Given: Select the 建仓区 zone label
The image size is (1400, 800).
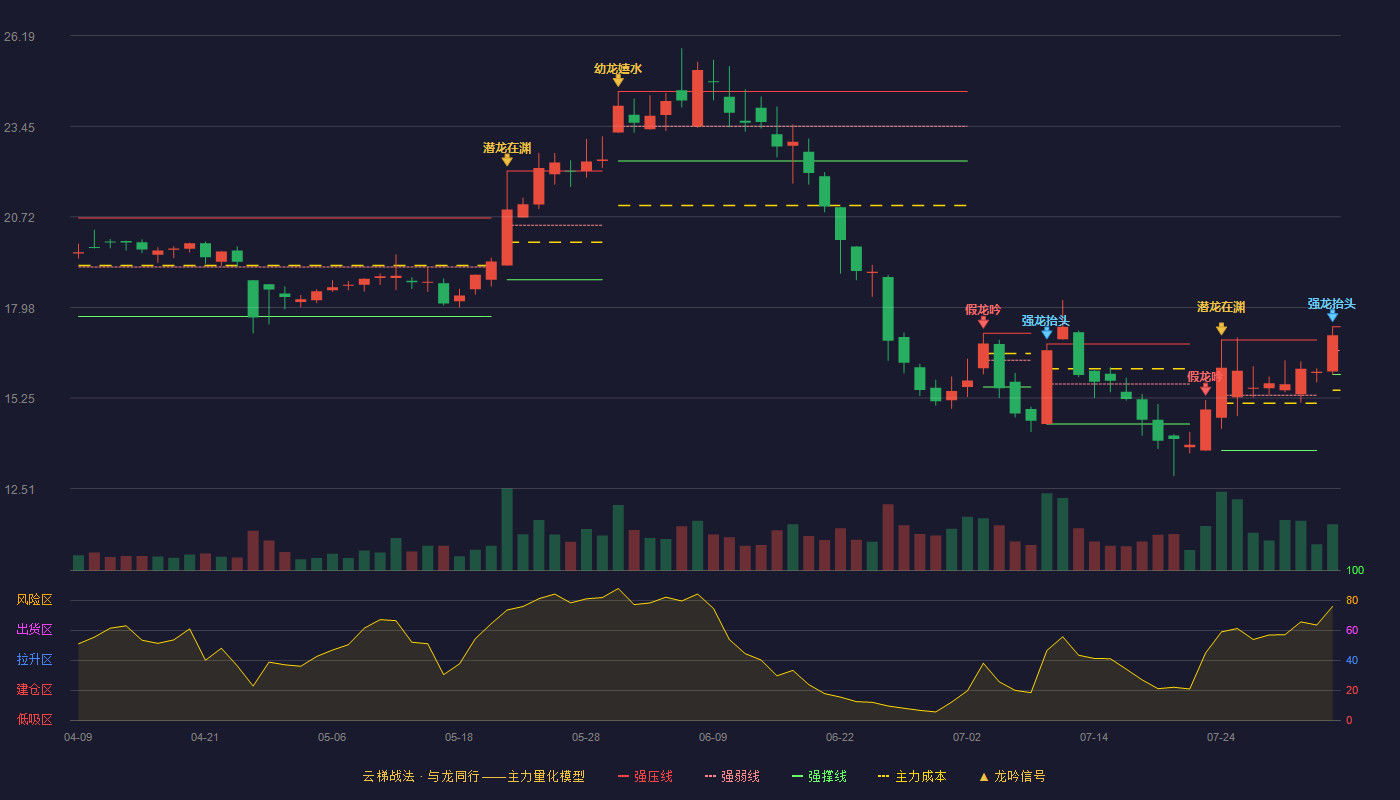Looking at the screenshot, I should pyautogui.click(x=34, y=690).
